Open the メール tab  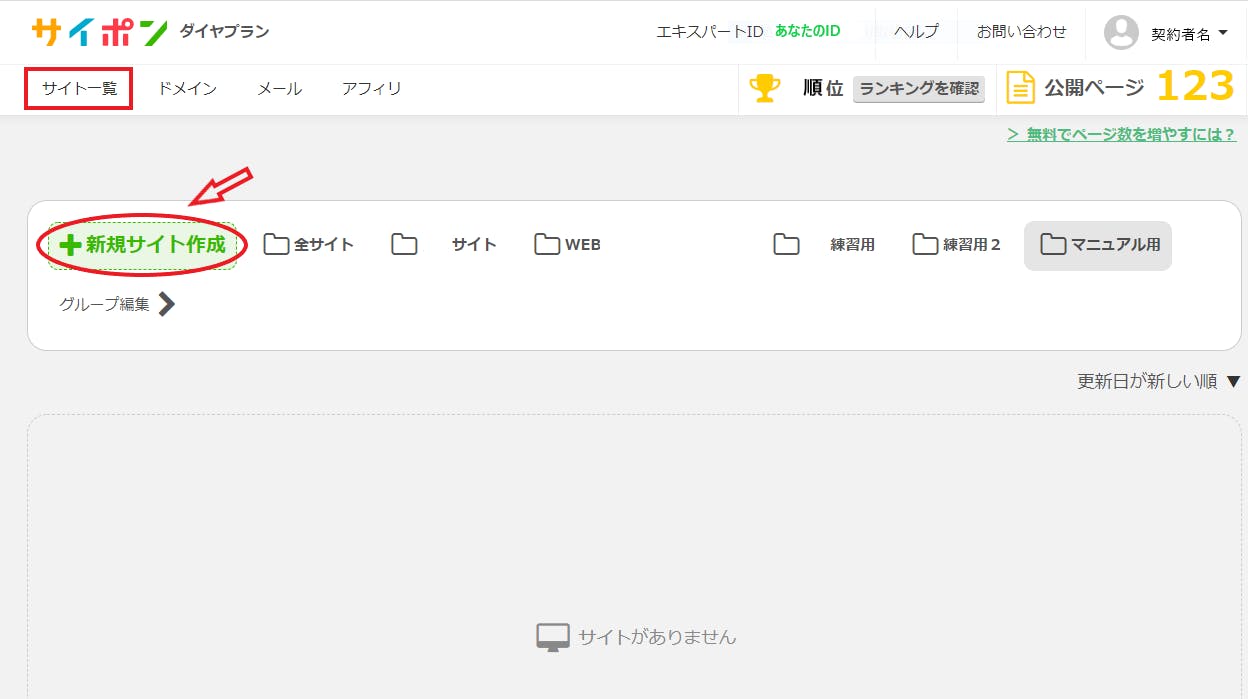279,88
